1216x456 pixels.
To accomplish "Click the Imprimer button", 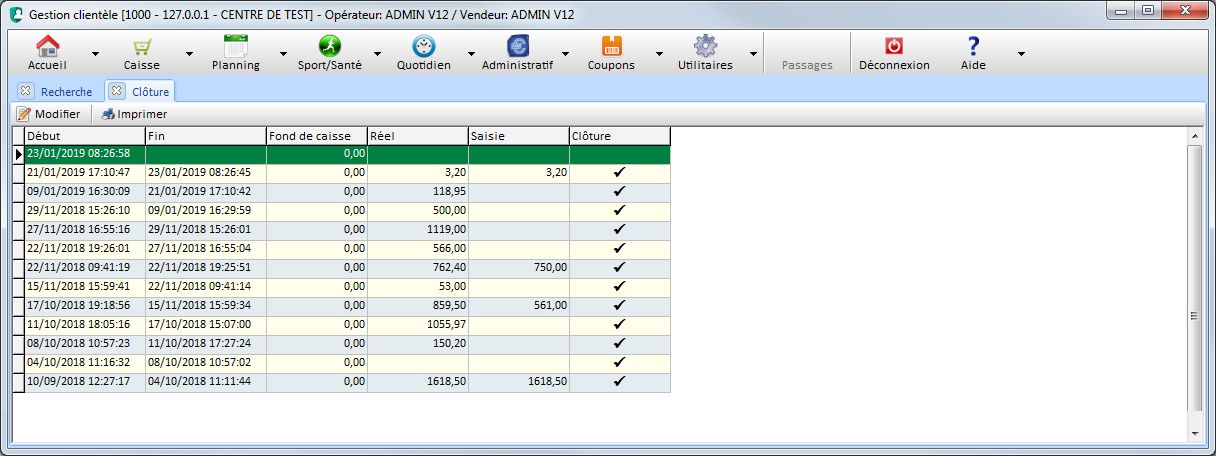I will (134, 114).
